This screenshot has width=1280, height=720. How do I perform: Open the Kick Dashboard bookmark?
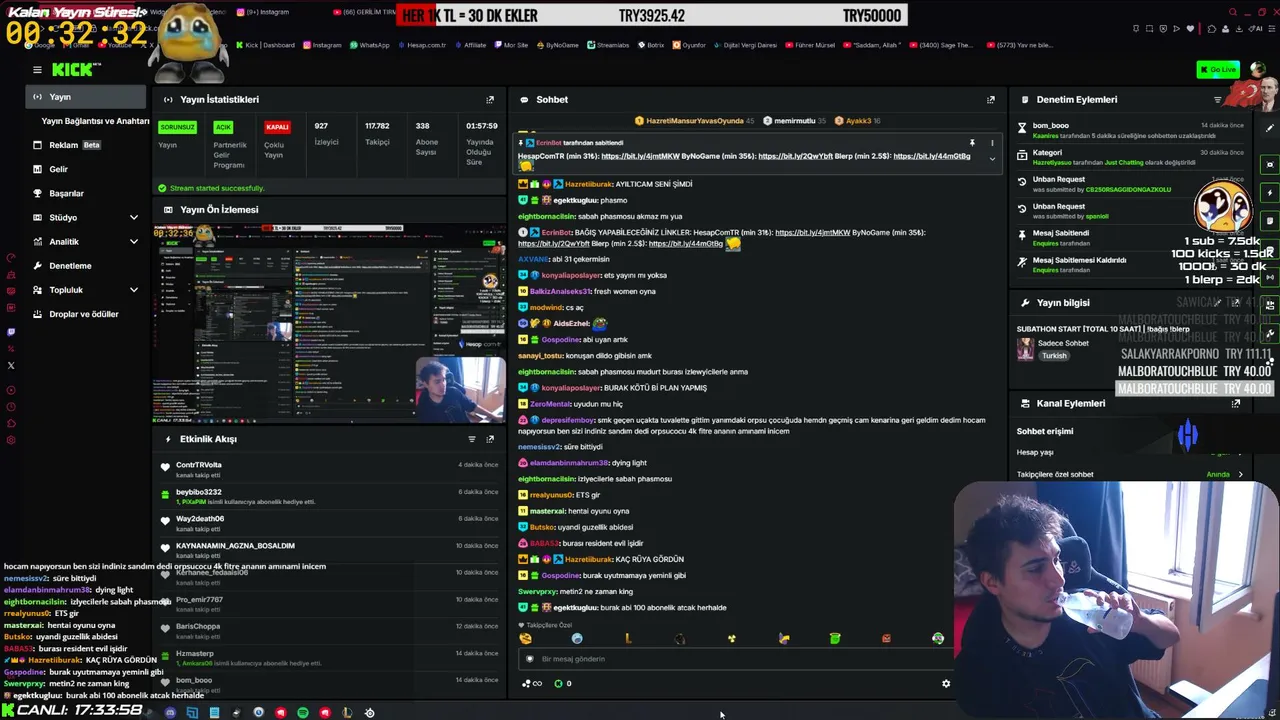pyautogui.click(x=266, y=45)
